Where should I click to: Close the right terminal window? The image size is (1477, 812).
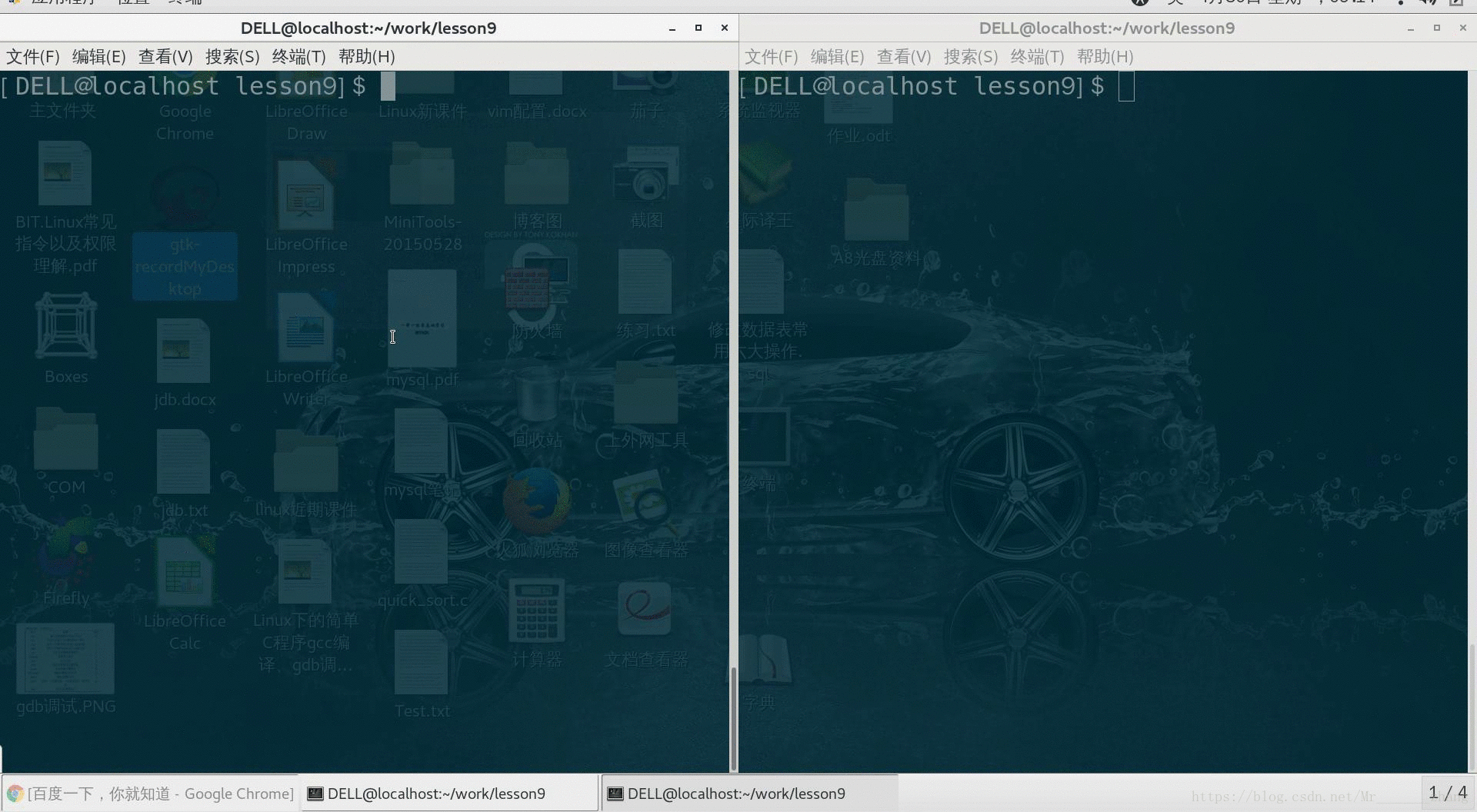[1463, 28]
